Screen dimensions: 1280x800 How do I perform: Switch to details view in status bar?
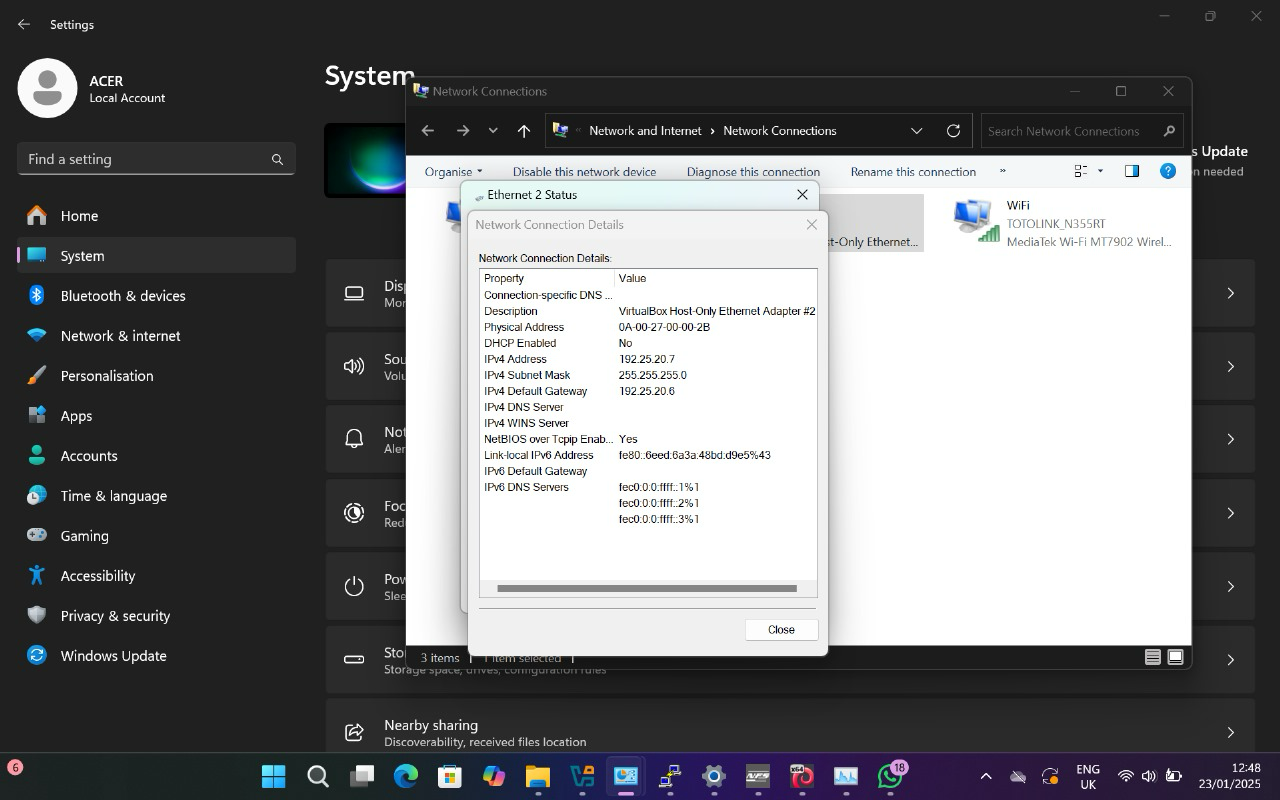coord(1153,657)
